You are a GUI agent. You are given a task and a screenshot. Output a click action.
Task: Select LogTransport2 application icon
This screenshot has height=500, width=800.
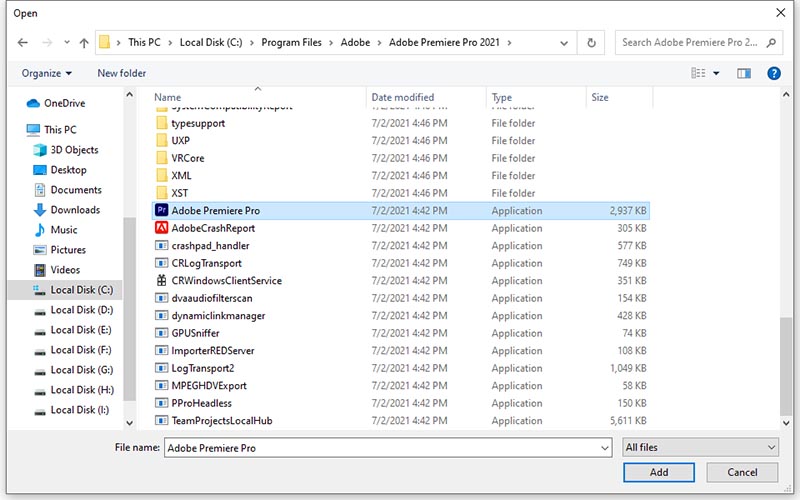[x=162, y=368]
